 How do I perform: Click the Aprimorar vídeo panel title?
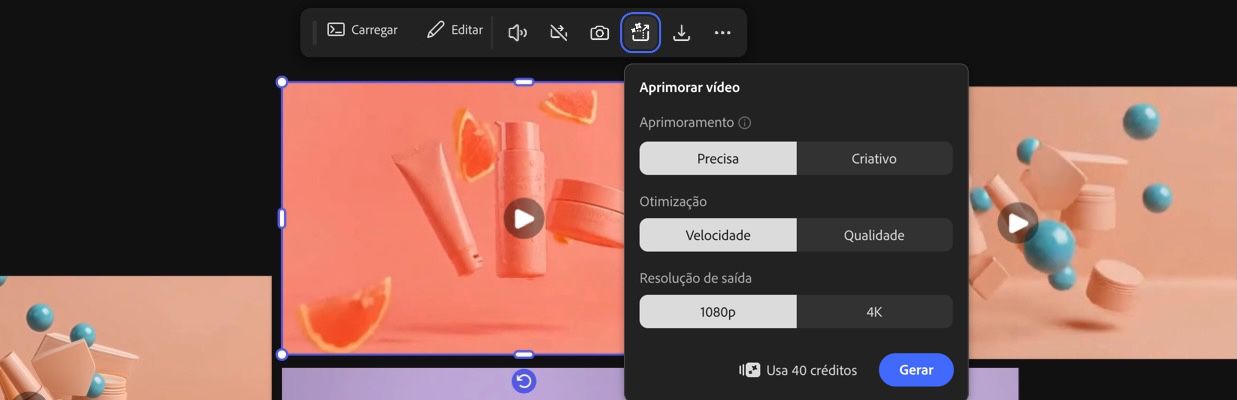[689, 87]
